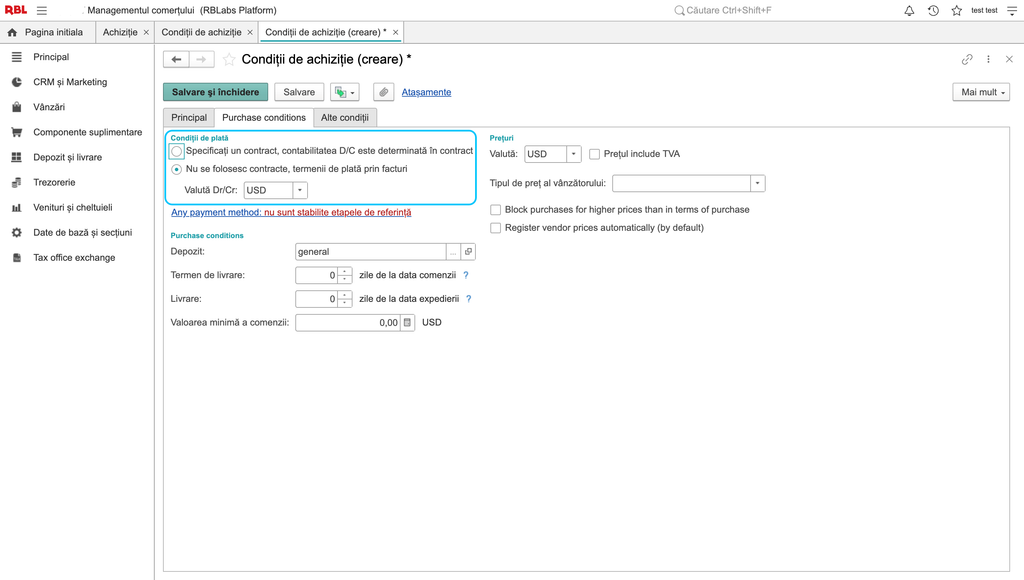This screenshot has height=580, width=1024.
Task: Click the paperclip attachment icon
Action: click(x=383, y=92)
